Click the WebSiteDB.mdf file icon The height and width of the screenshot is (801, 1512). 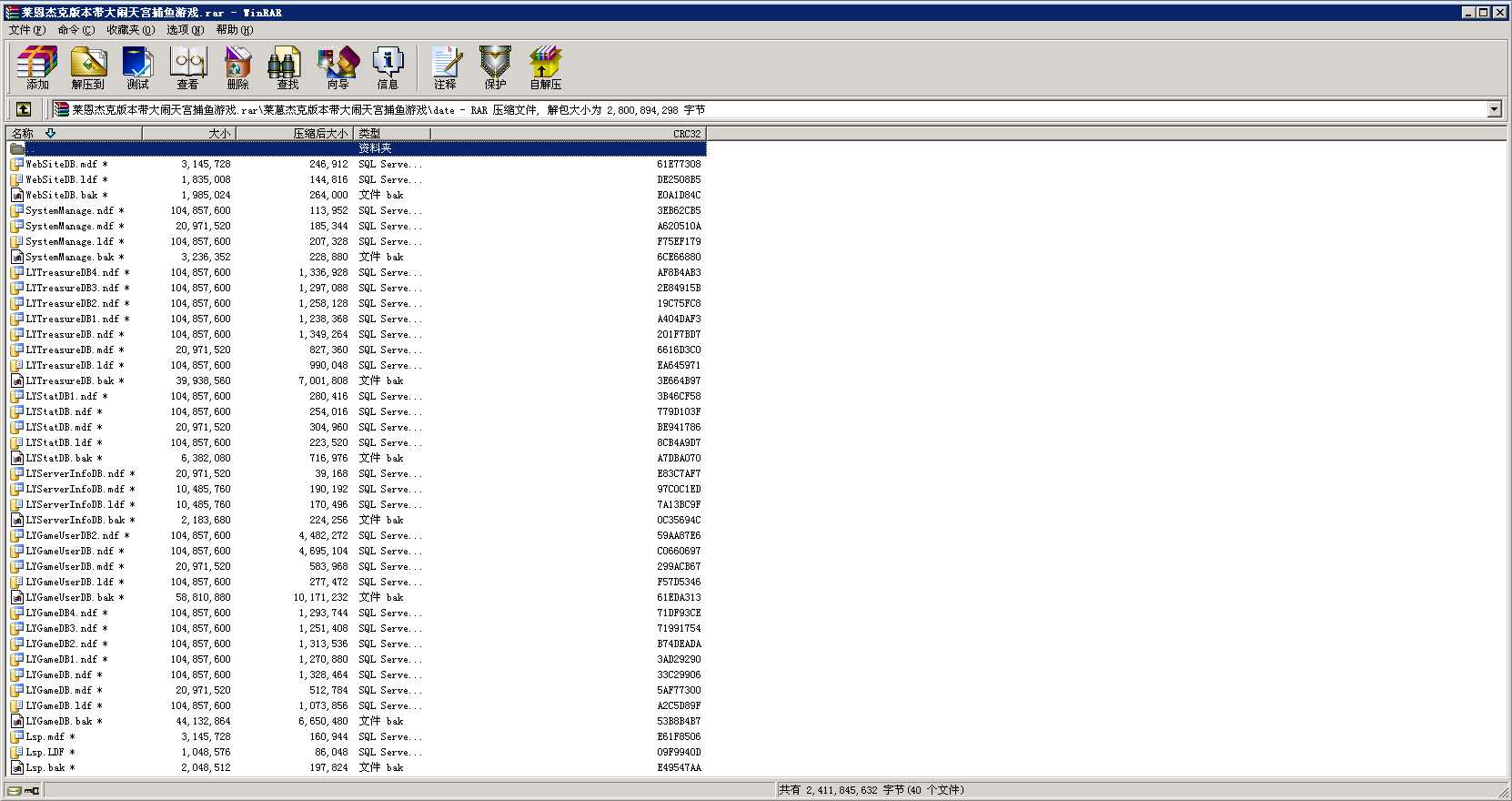point(17,164)
